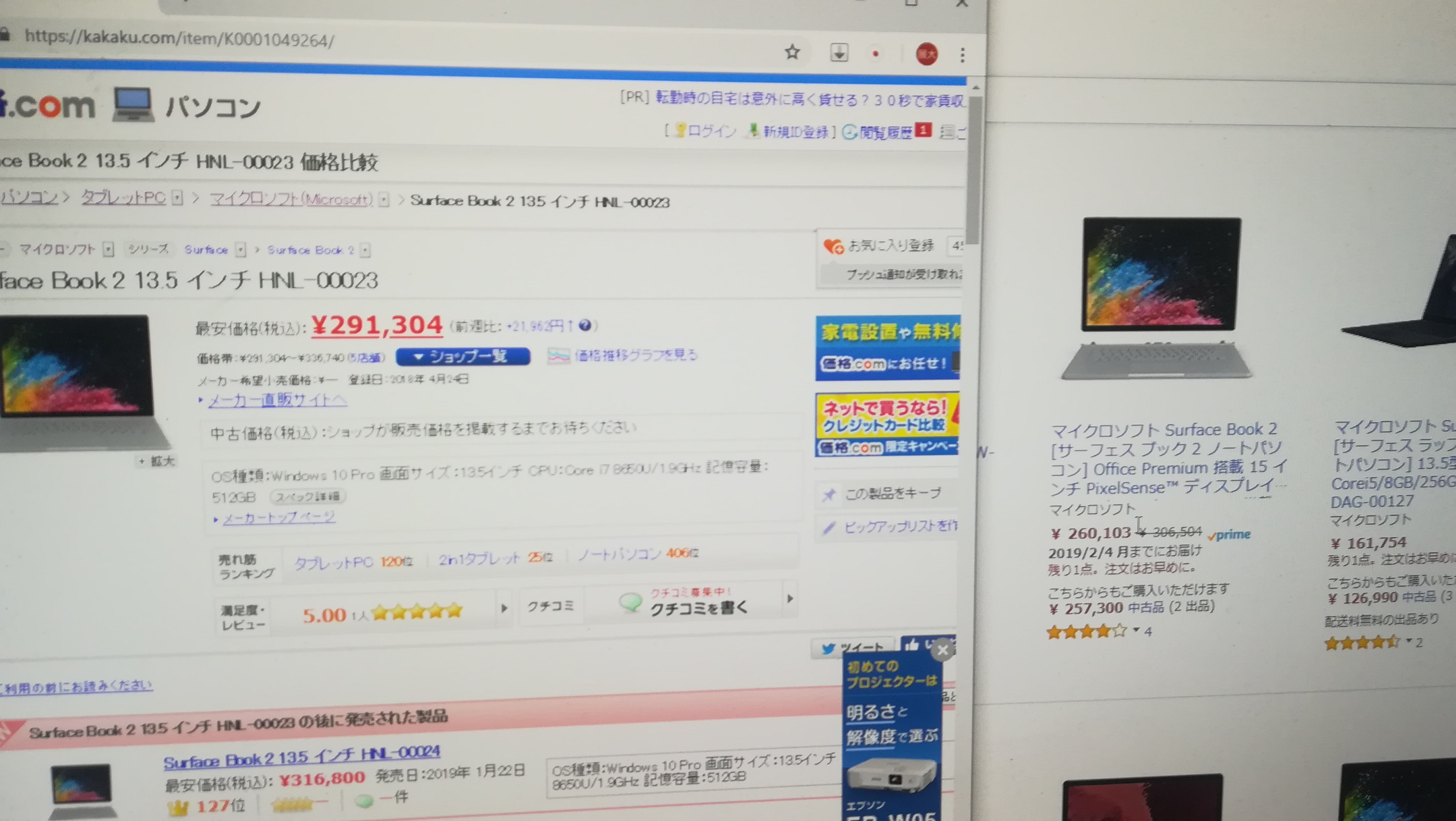The height and width of the screenshot is (821, 1456).
Task: Open the red Chrome profile avatar
Action: click(x=927, y=54)
